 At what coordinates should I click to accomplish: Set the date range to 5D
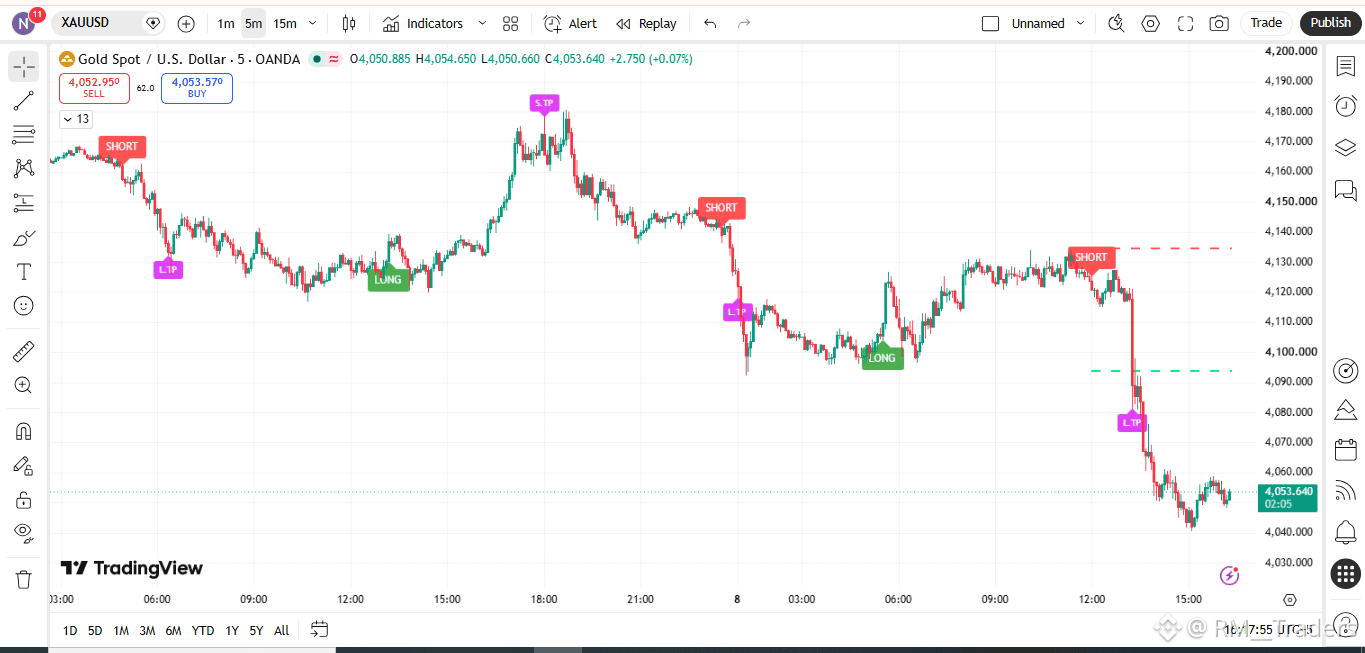(x=95, y=630)
